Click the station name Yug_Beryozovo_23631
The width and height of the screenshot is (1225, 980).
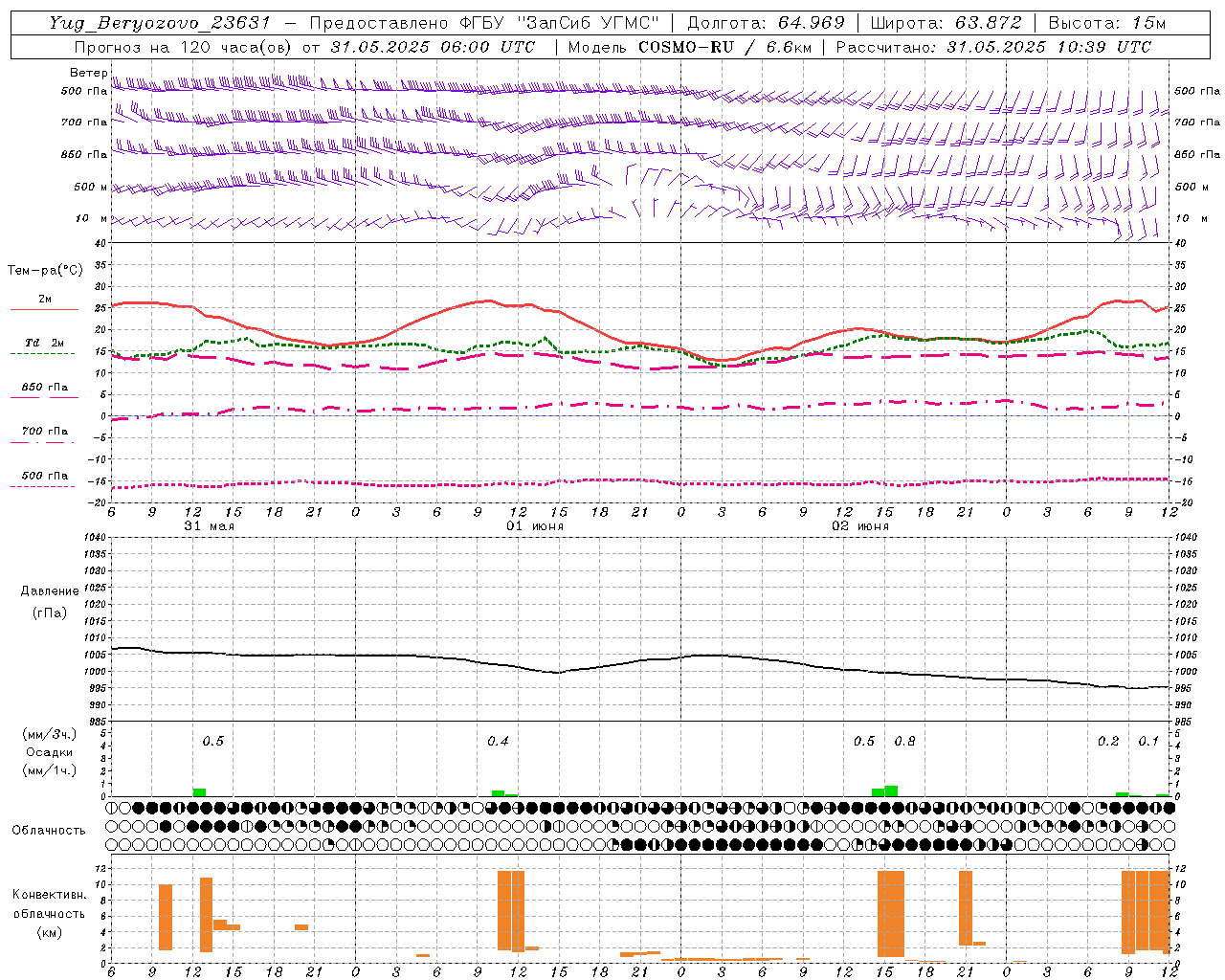[160, 22]
